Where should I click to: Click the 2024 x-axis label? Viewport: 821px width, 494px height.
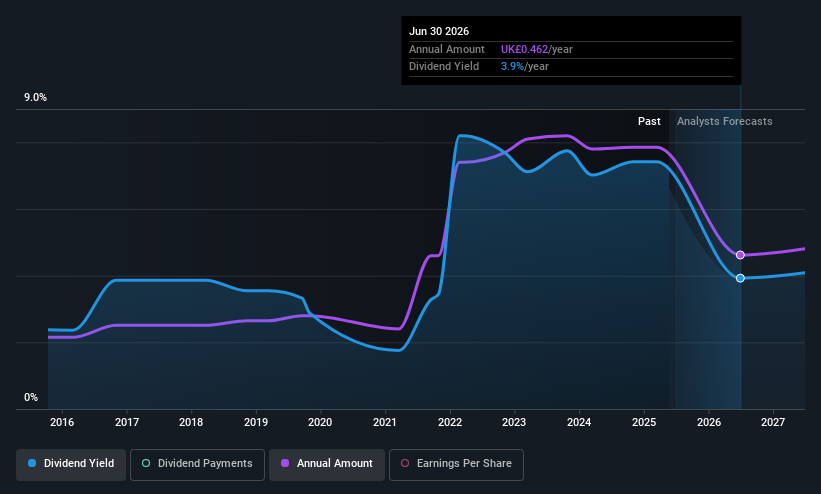click(x=579, y=422)
